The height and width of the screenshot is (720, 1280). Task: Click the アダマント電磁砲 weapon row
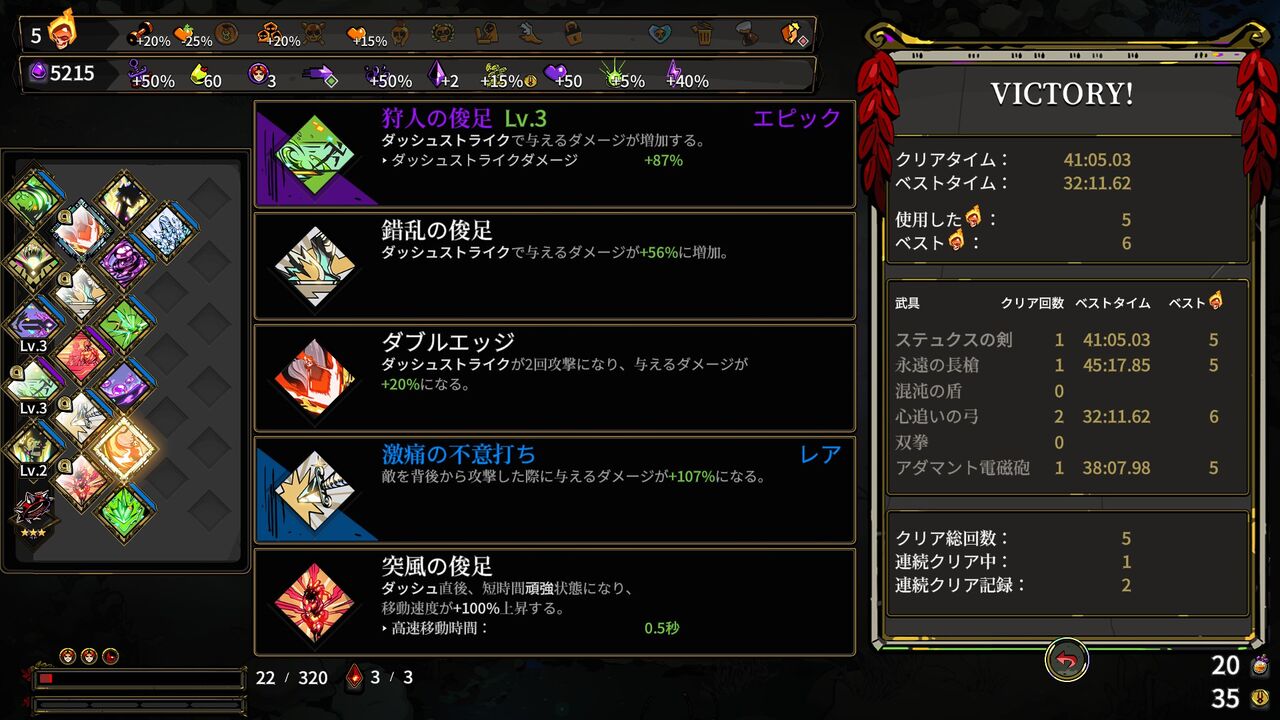coord(1067,467)
